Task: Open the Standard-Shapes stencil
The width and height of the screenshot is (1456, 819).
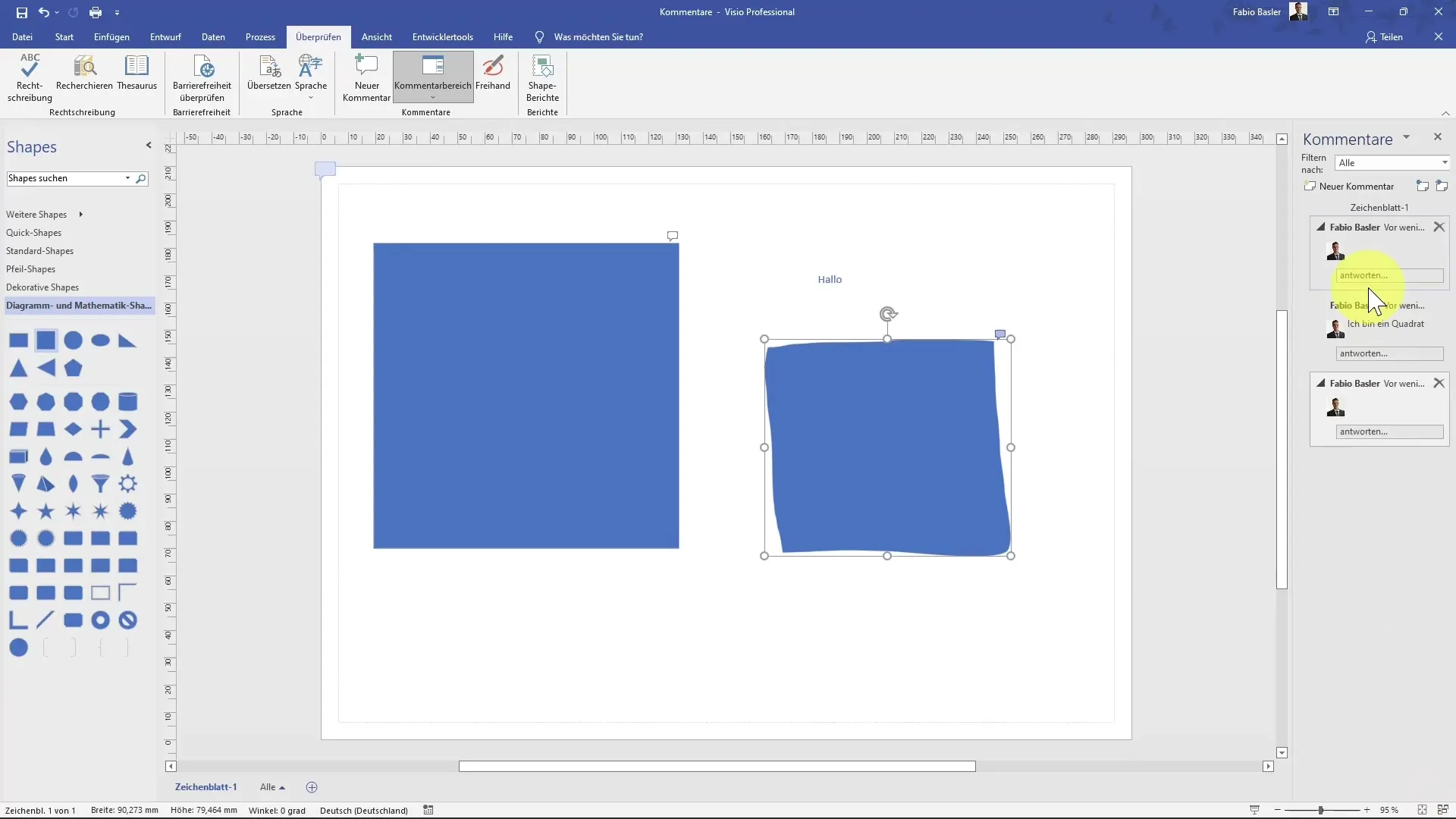Action: point(39,251)
